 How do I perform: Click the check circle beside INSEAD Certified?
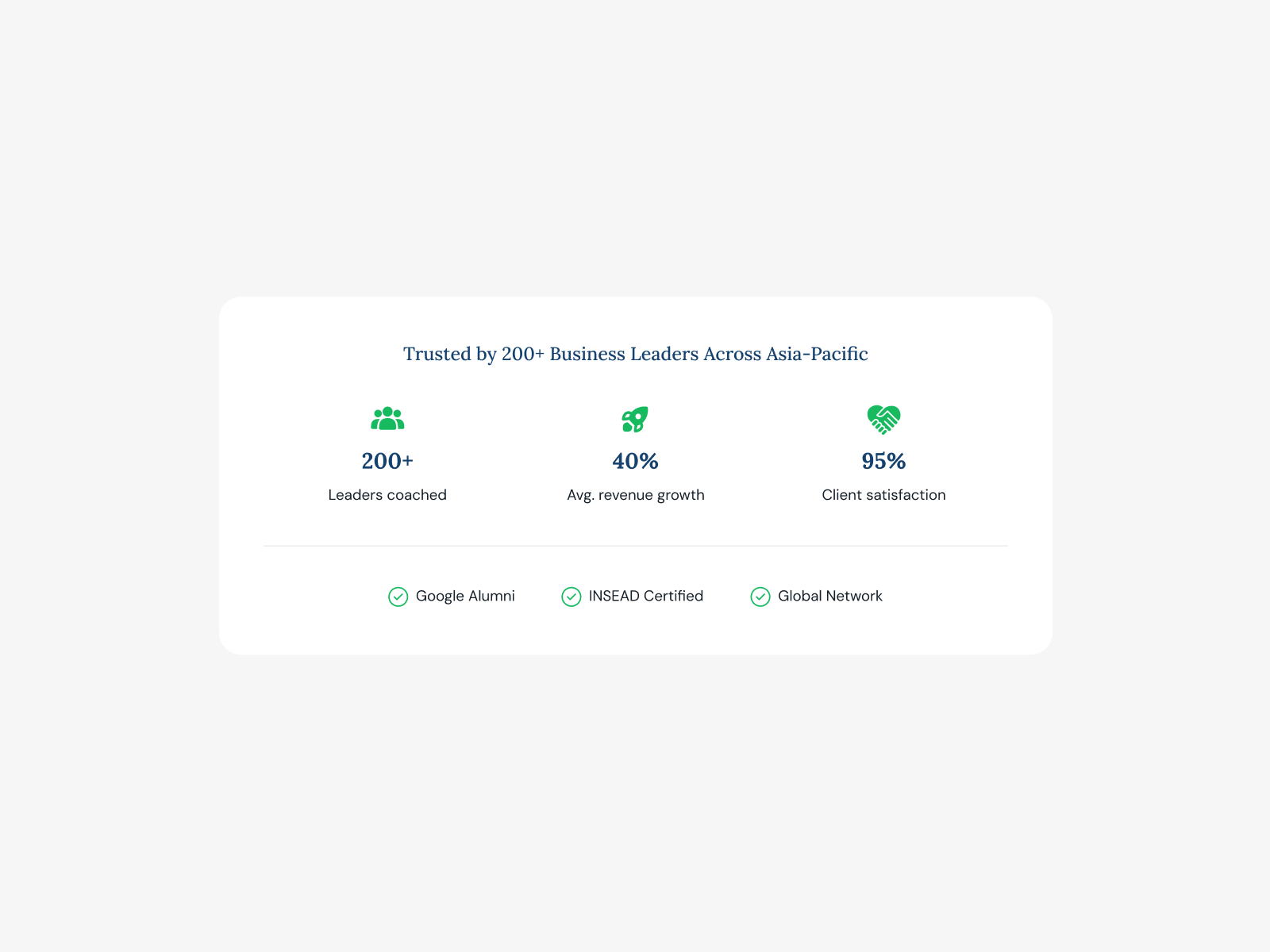[x=571, y=597]
